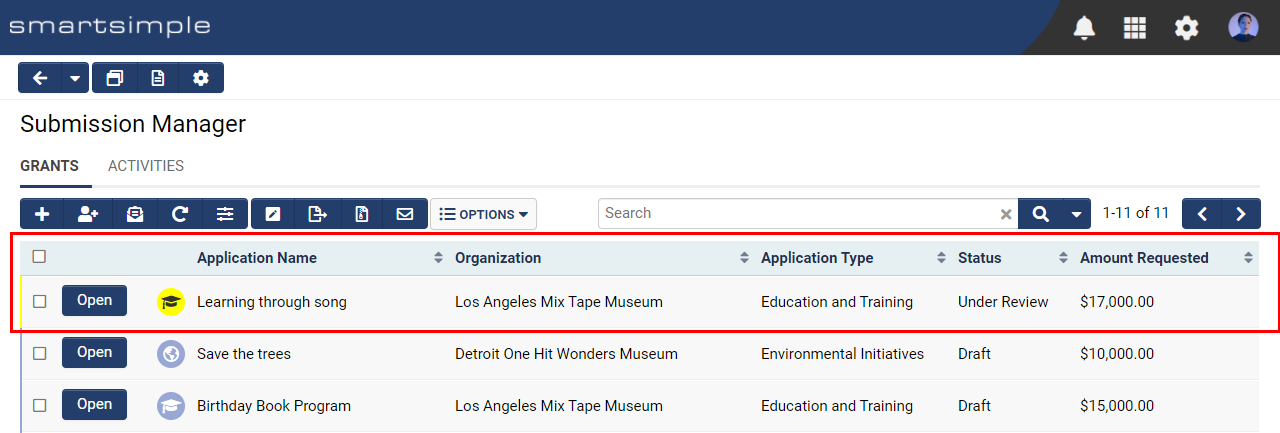Viewport: 1280px width, 433px height.
Task: Open the notifications bell in the header
Action: (1084, 28)
